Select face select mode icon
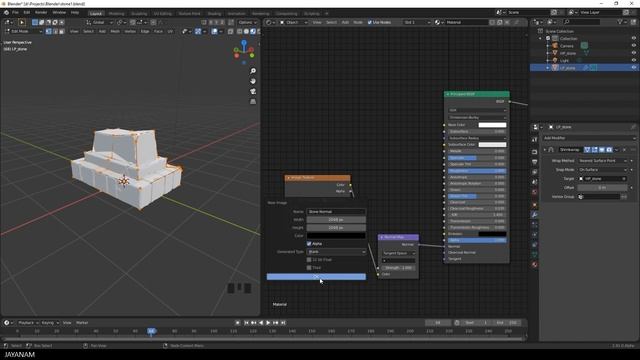The height and width of the screenshot is (360, 640). point(62,31)
